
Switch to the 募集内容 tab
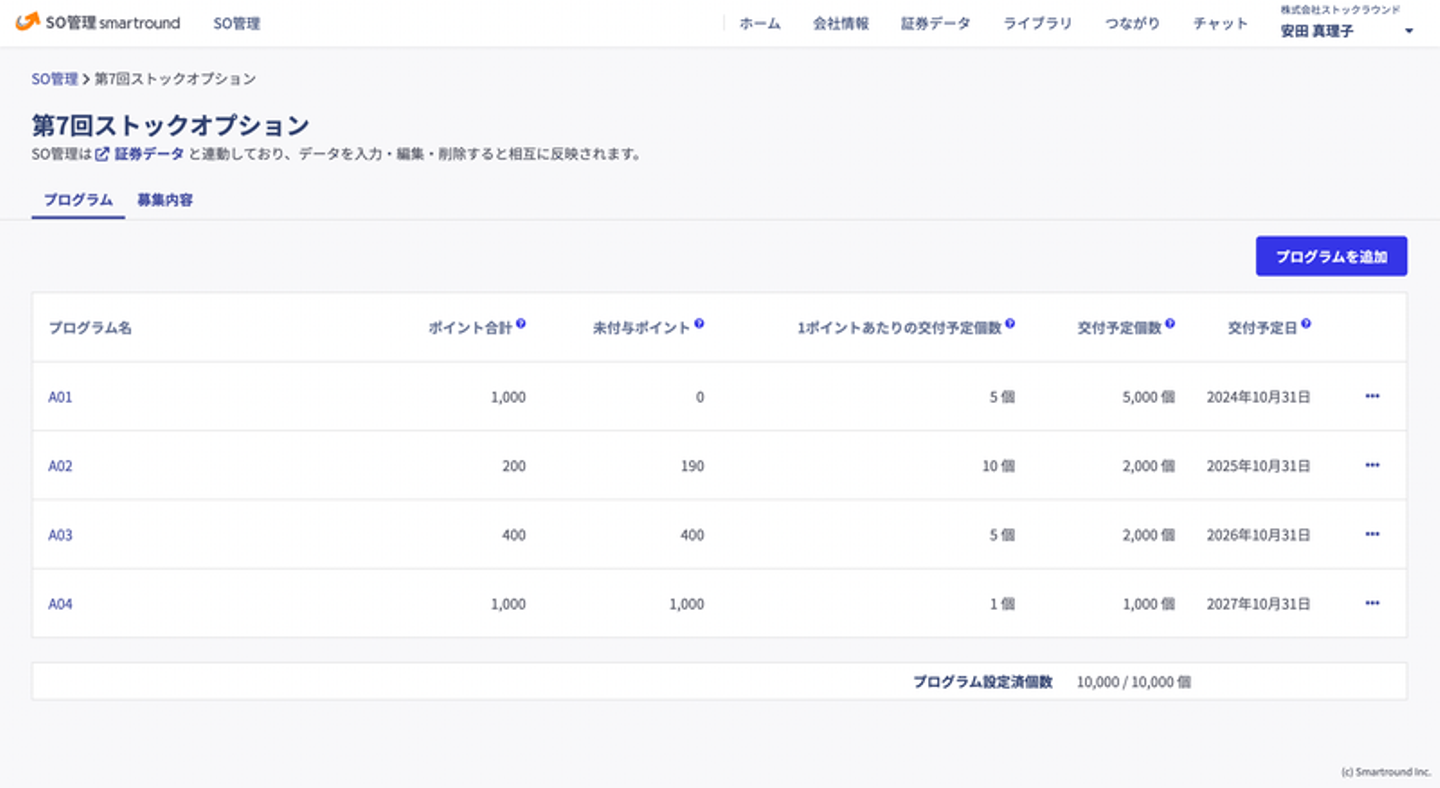[x=165, y=200]
